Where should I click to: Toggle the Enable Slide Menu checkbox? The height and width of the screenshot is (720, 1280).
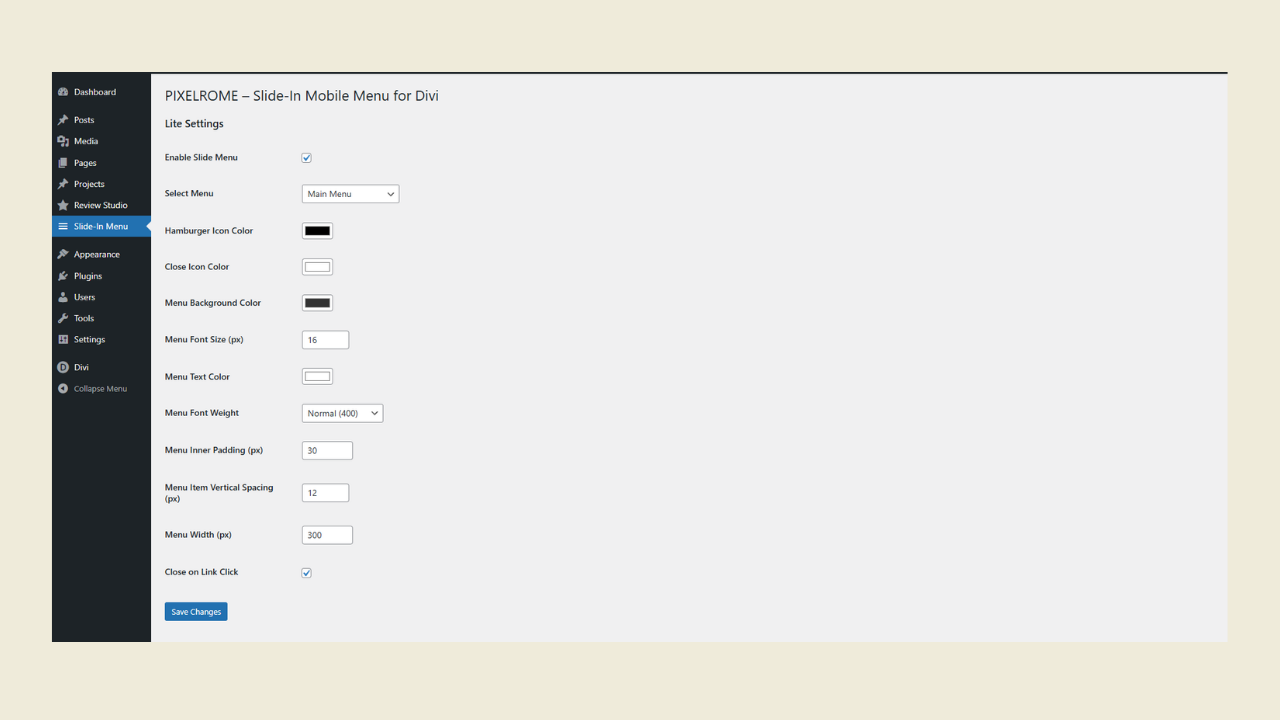306,157
